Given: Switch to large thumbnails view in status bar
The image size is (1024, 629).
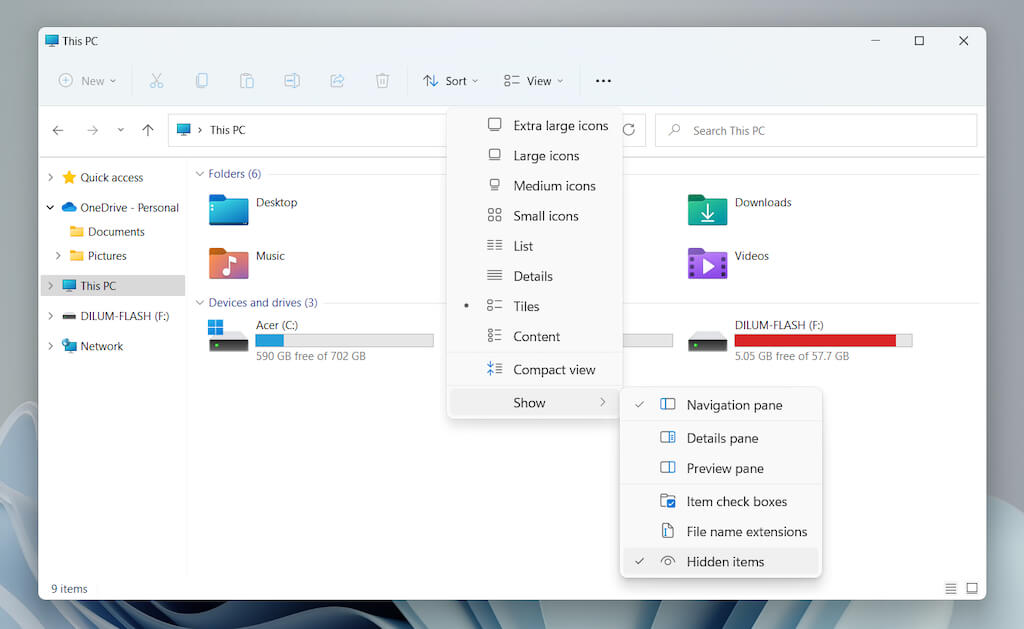Looking at the screenshot, I should [971, 588].
